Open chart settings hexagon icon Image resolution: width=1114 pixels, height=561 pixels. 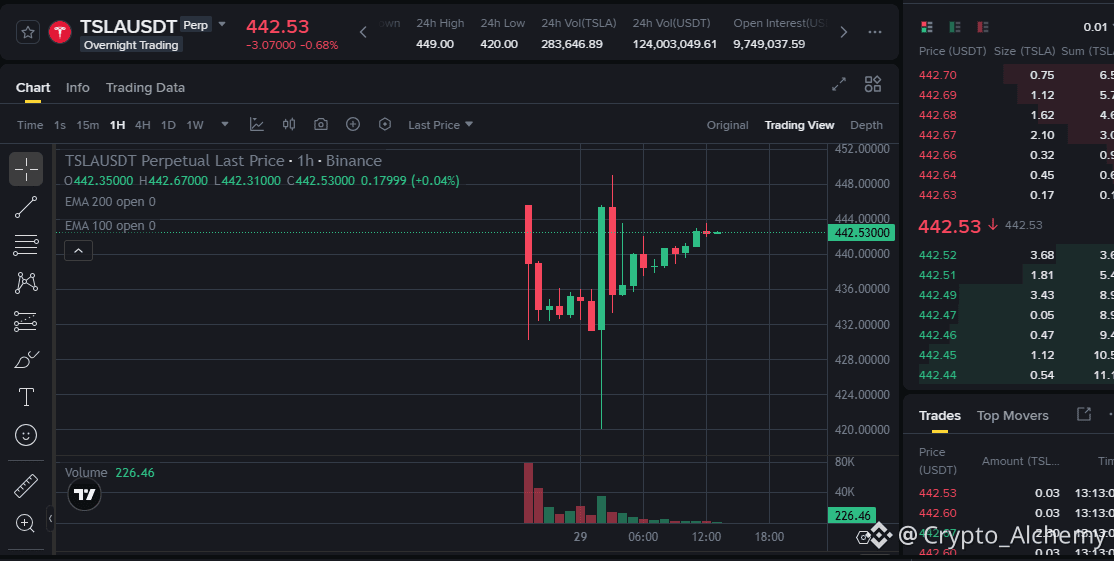coord(384,124)
